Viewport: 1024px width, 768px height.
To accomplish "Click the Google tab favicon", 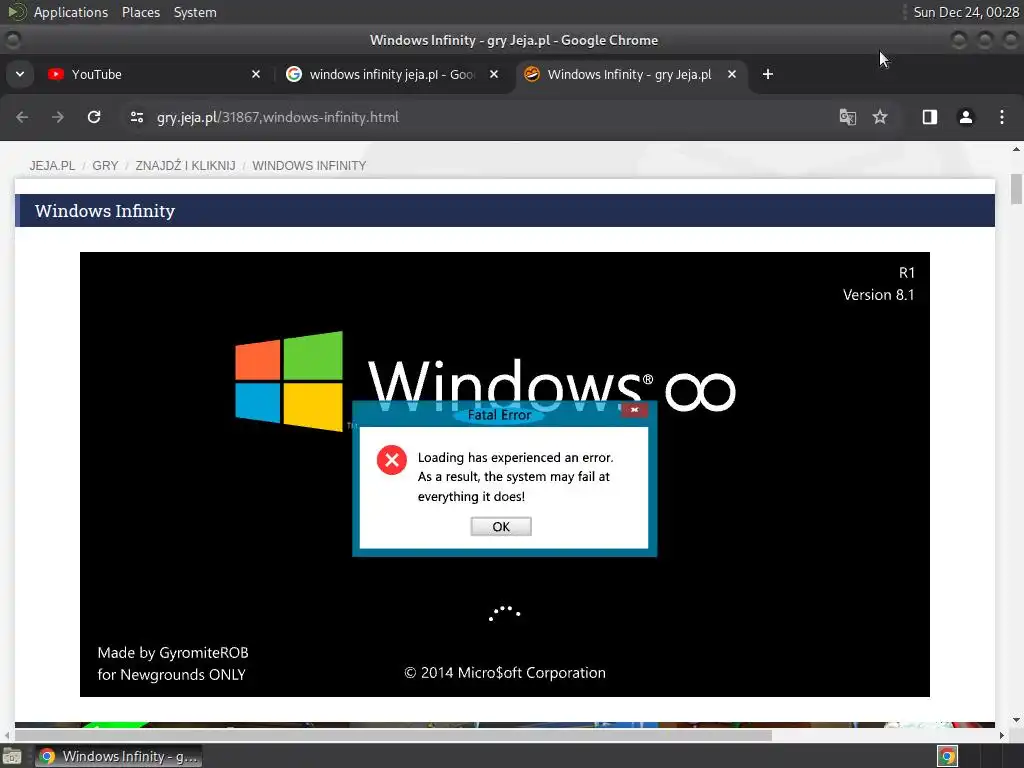I will coord(294,74).
